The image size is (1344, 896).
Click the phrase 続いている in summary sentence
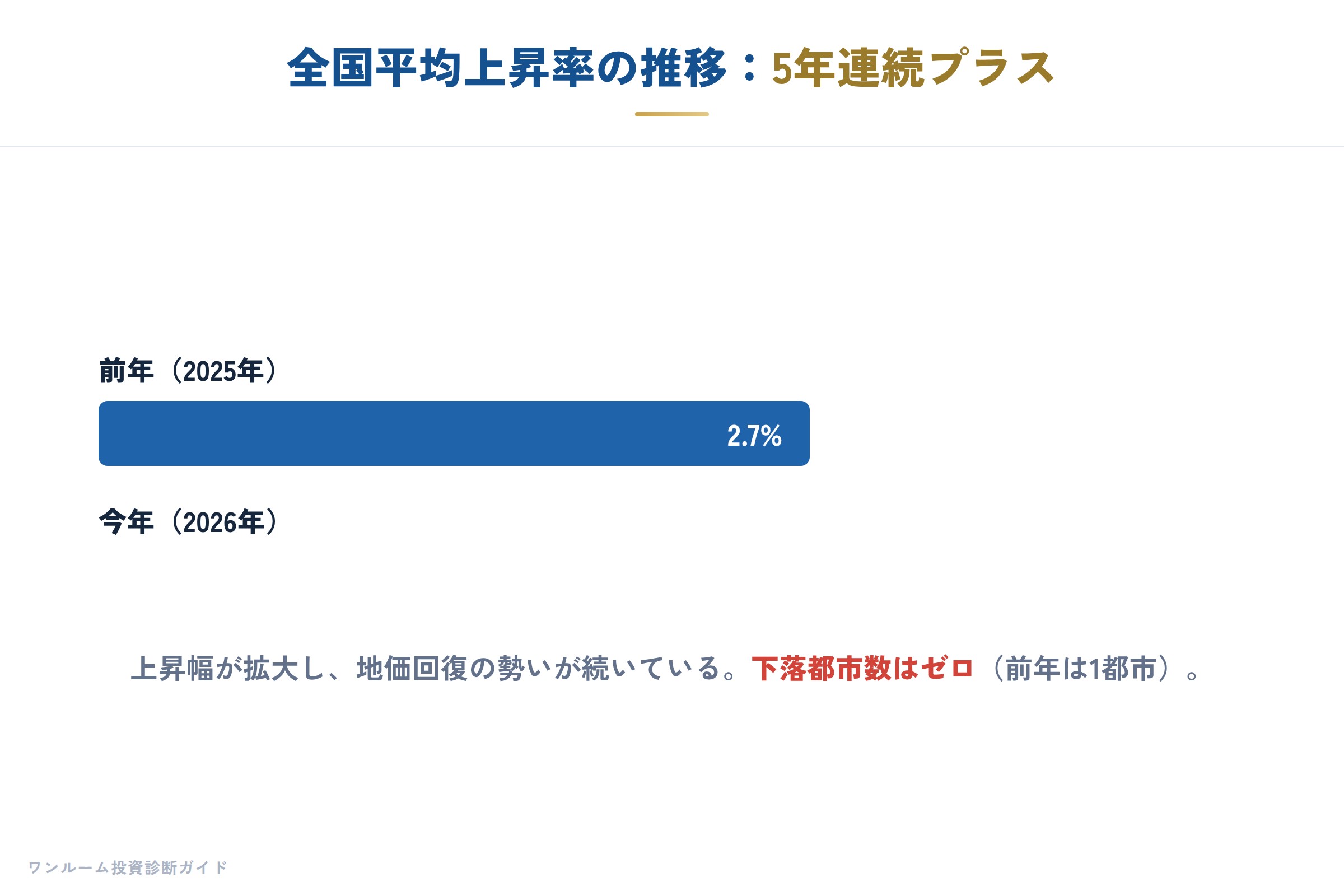(x=651, y=669)
